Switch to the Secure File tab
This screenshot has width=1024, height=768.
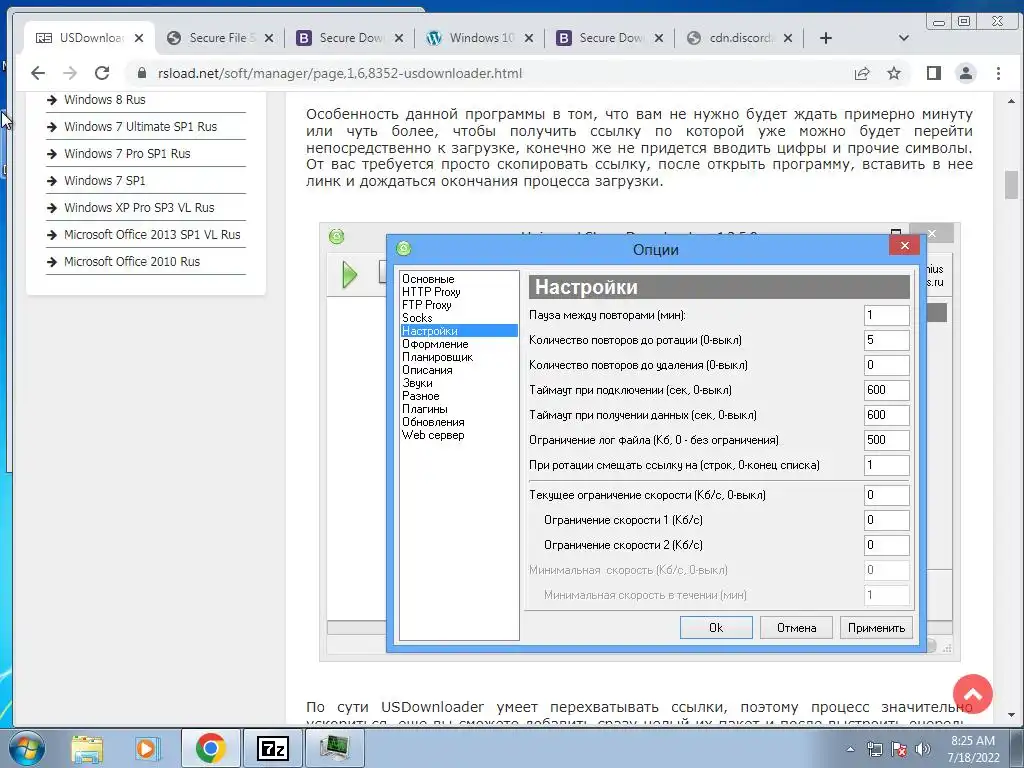pos(219,38)
